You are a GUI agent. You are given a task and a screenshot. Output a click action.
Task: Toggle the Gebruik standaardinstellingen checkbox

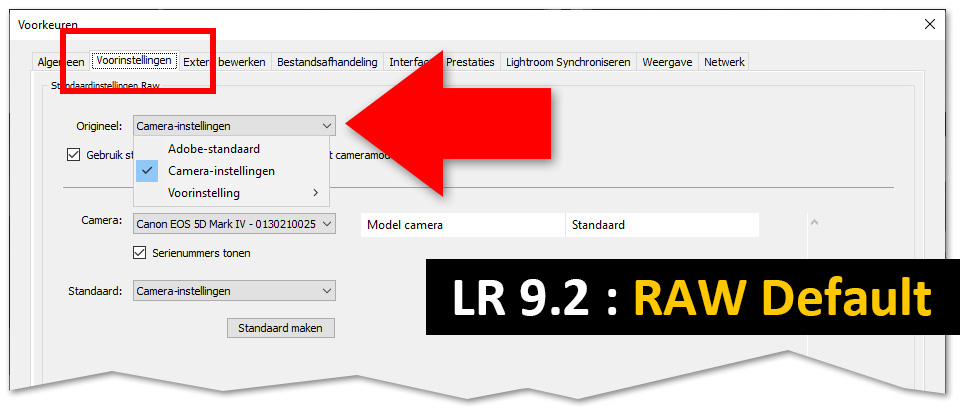73,155
